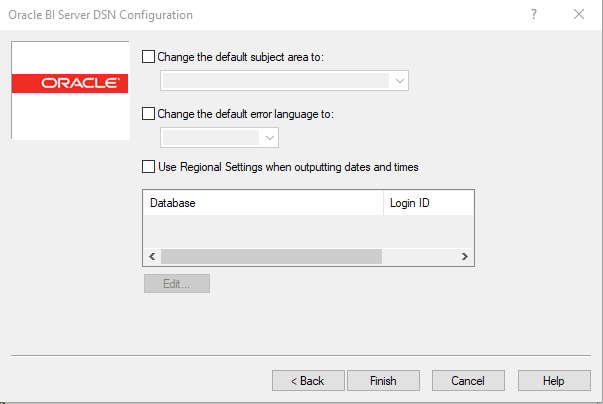
Task: Click the right arrow of horizontal scrollbar
Action: 465,256
